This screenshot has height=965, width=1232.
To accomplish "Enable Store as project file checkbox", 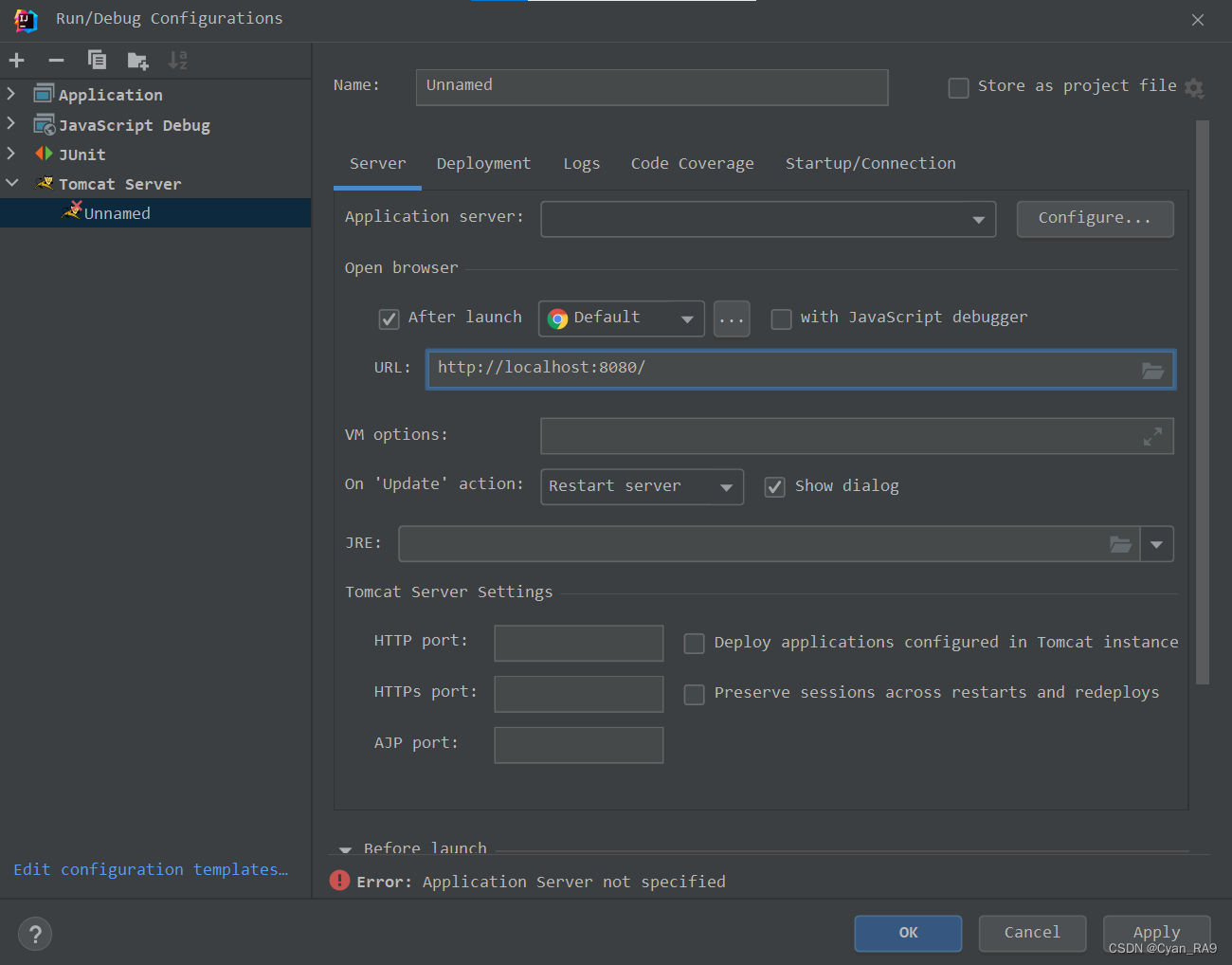I will click(x=958, y=88).
